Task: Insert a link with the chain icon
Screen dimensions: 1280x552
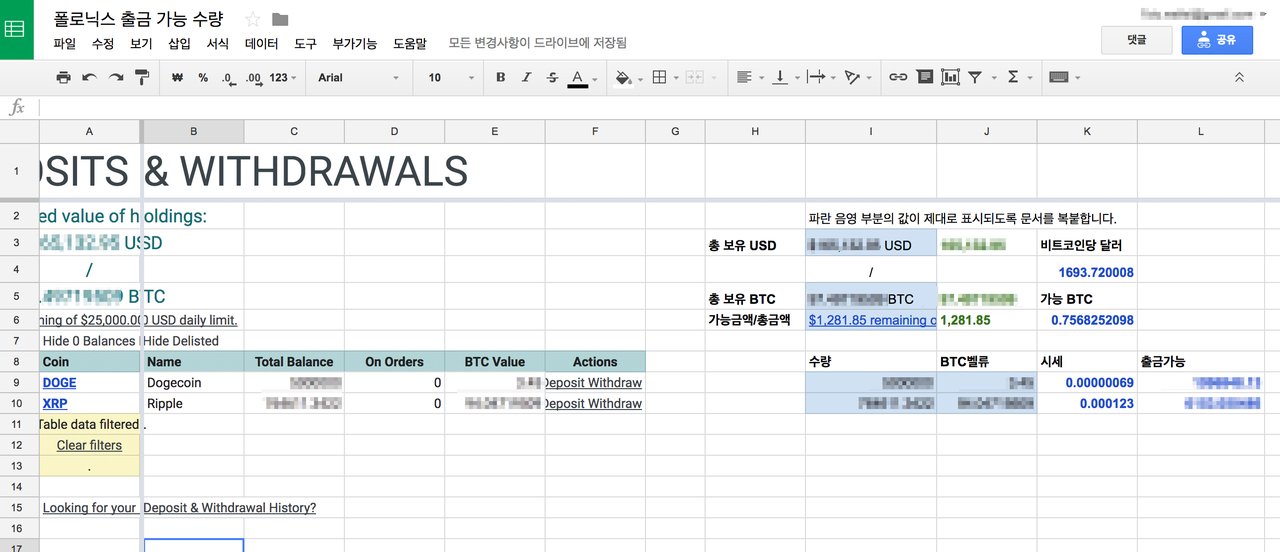Action: [898, 77]
